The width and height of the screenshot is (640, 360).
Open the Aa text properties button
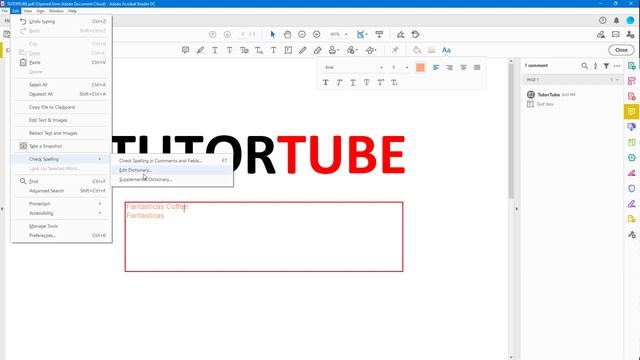[446, 50]
